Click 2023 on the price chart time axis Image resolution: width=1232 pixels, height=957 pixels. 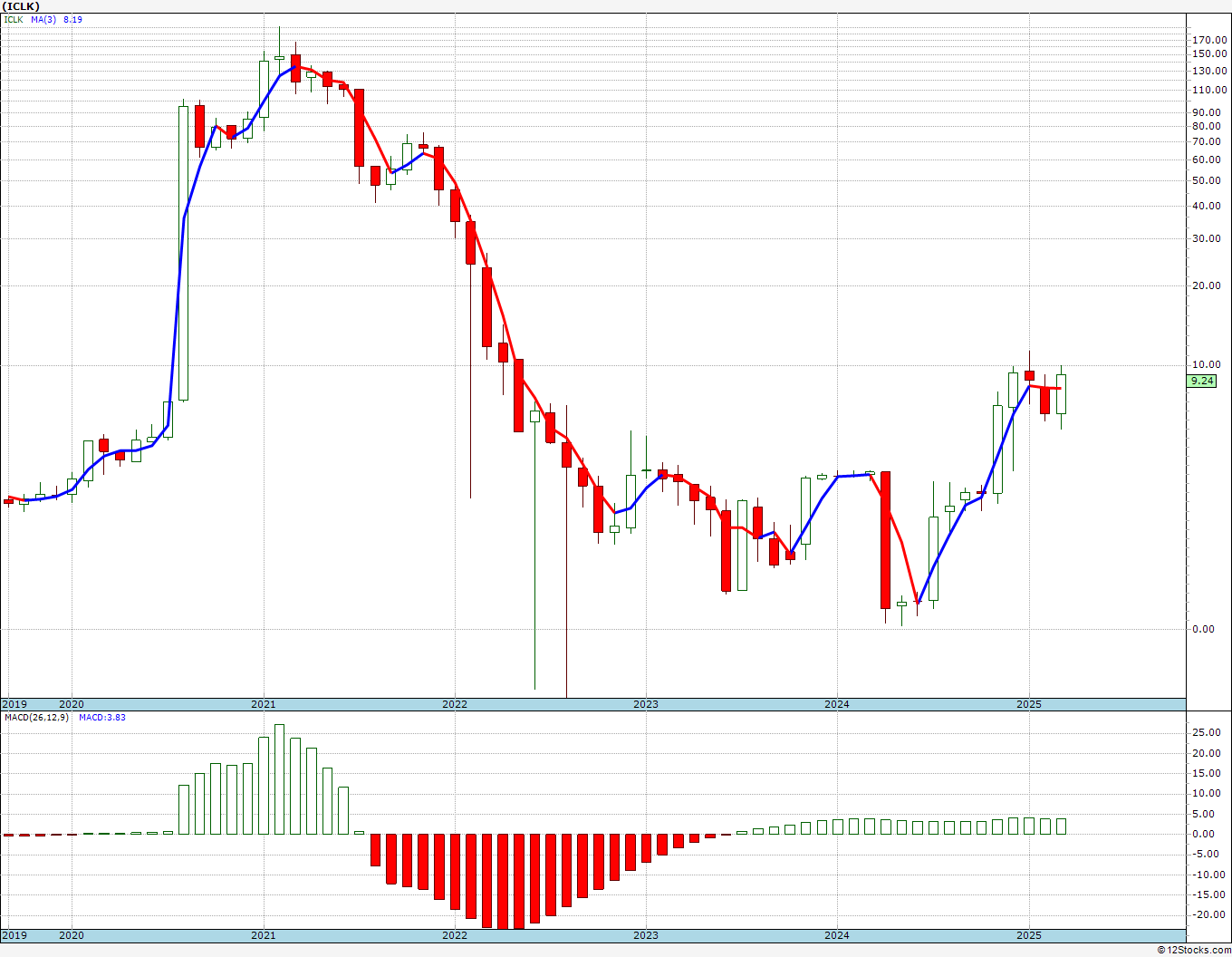click(646, 704)
